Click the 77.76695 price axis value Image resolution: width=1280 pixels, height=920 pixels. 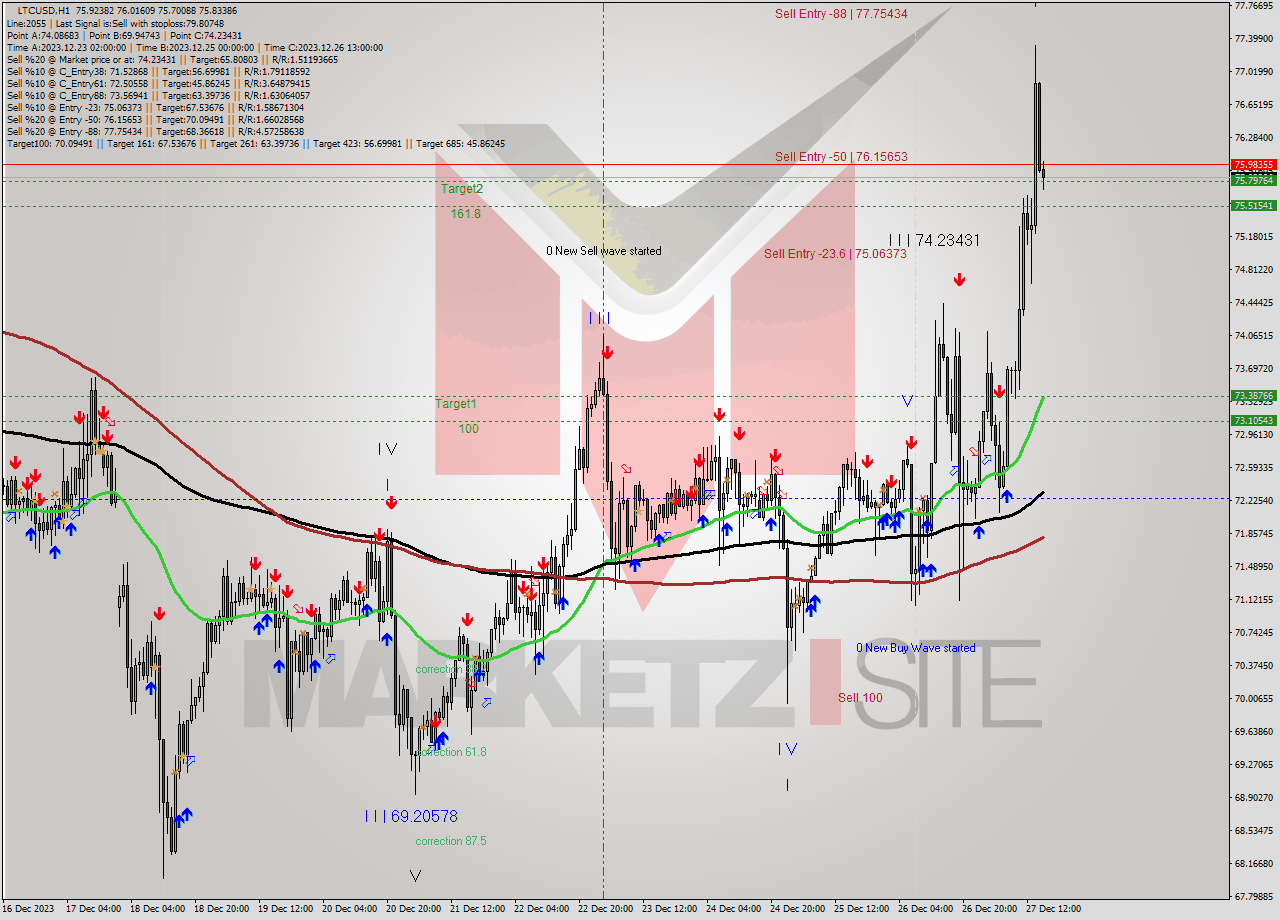click(1254, 6)
